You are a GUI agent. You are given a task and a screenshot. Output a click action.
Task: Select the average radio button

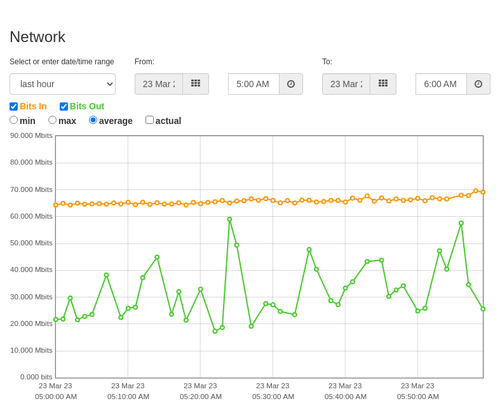(x=93, y=120)
